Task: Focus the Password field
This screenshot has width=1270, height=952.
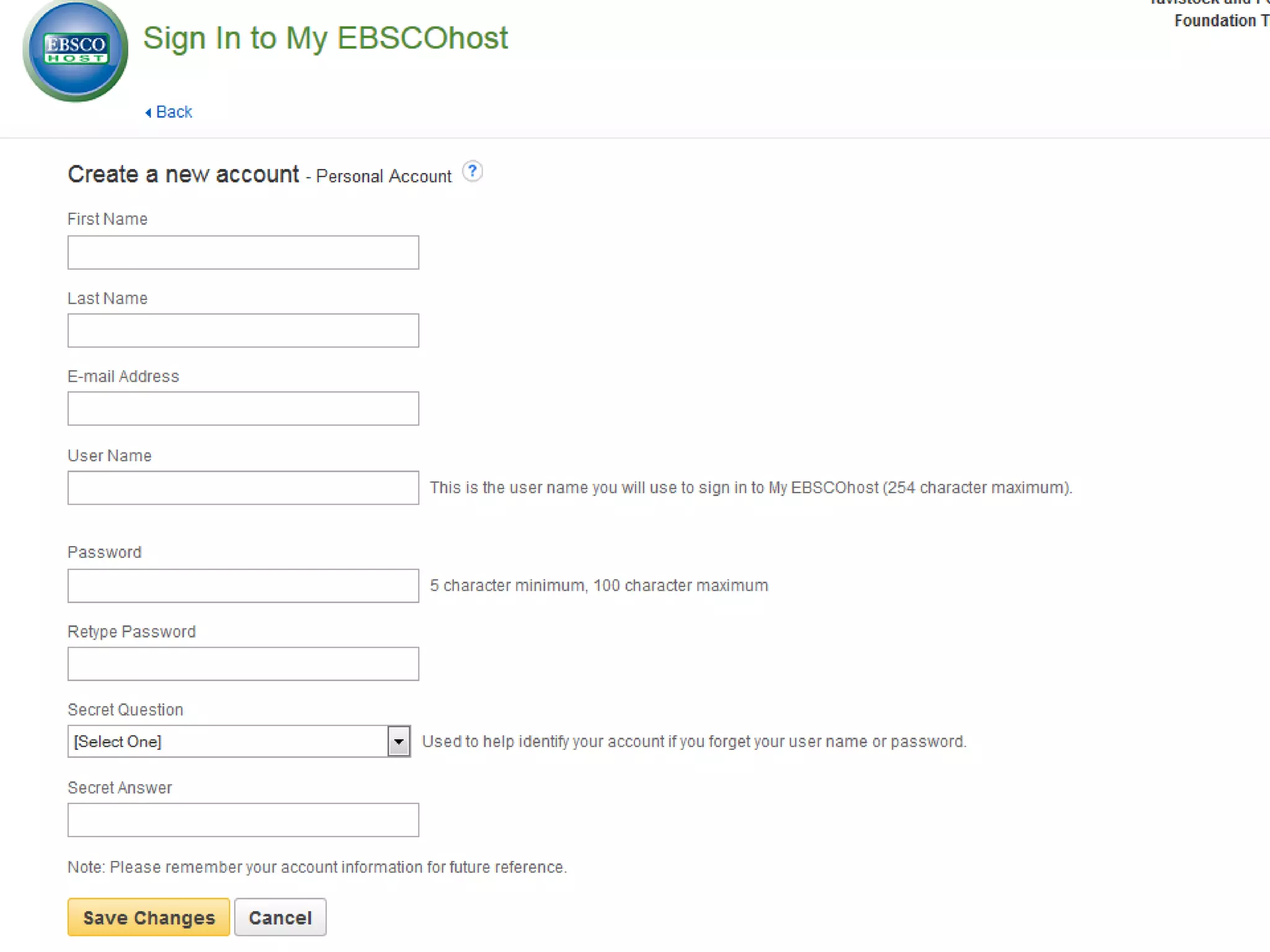Action: click(243, 586)
